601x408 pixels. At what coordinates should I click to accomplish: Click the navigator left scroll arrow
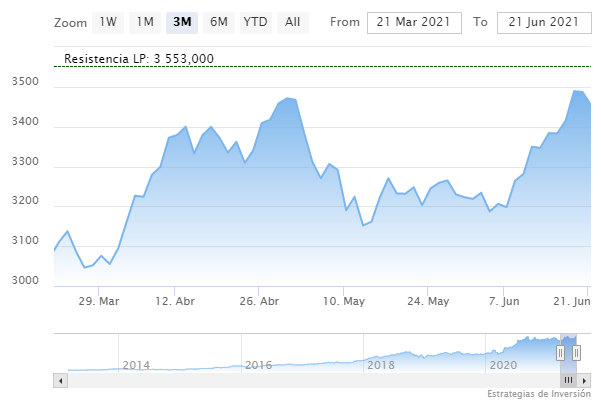(x=60, y=380)
